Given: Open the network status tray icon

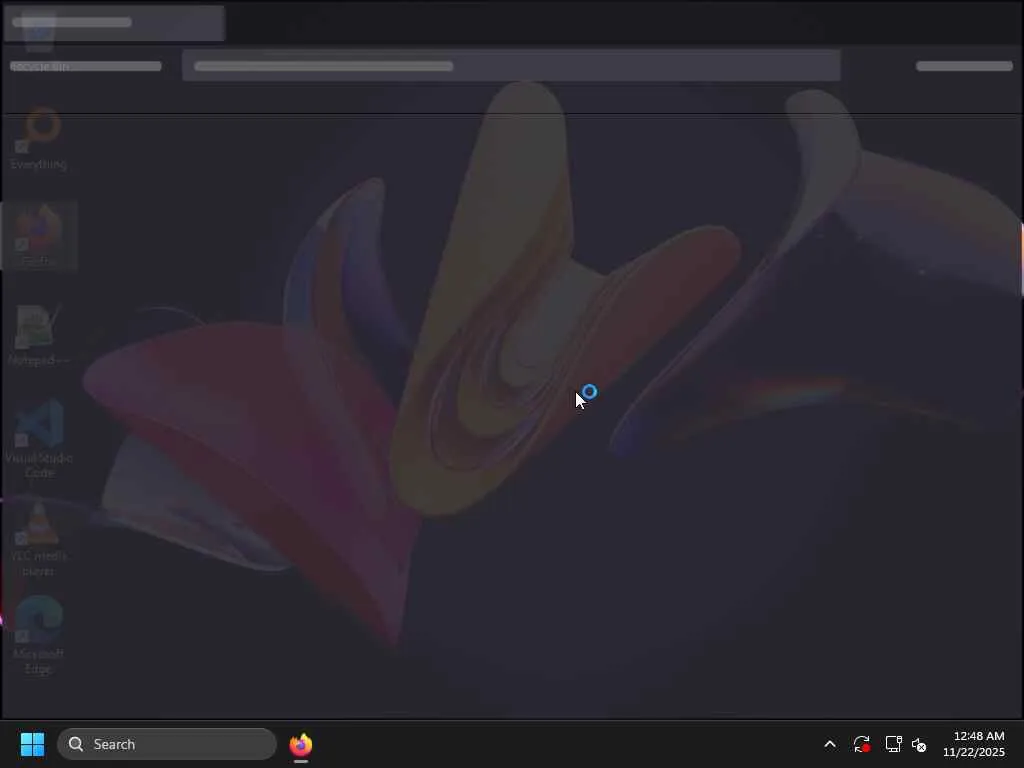Looking at the screenshot, I should pyautogui.click(x=893, y=744).
